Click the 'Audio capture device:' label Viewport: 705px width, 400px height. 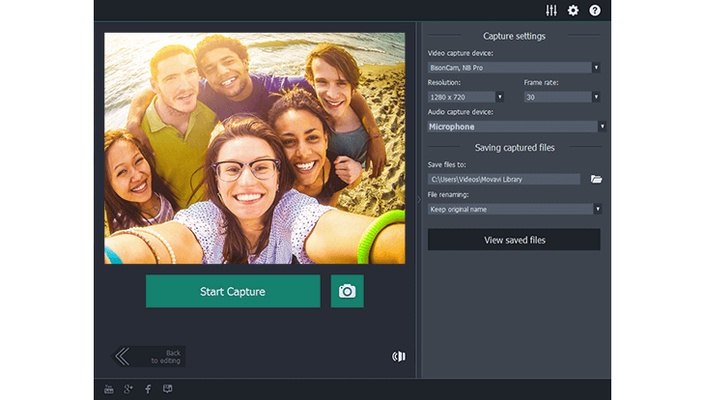pyautogui.click(x=460, y=112)
